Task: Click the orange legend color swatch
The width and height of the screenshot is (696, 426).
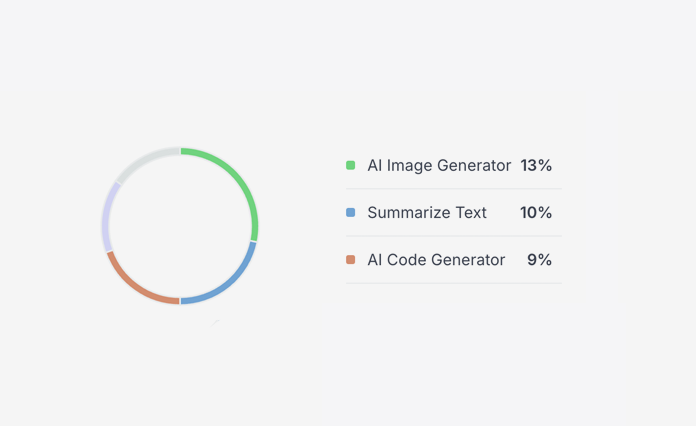Action: 351,260
